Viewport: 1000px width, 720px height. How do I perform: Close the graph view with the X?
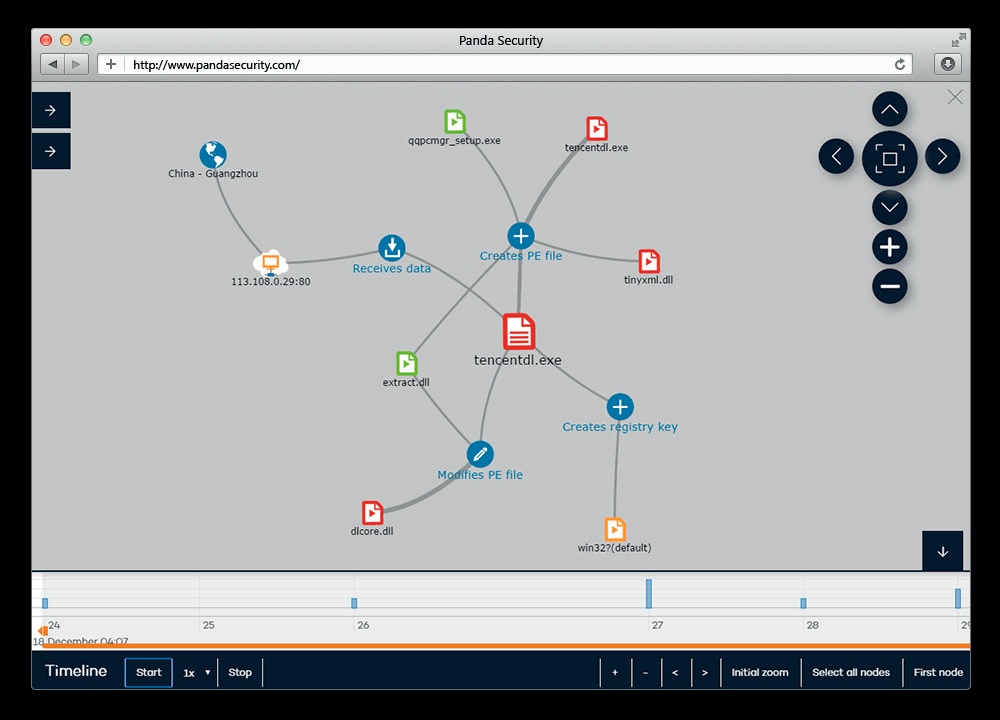(955, 97)
